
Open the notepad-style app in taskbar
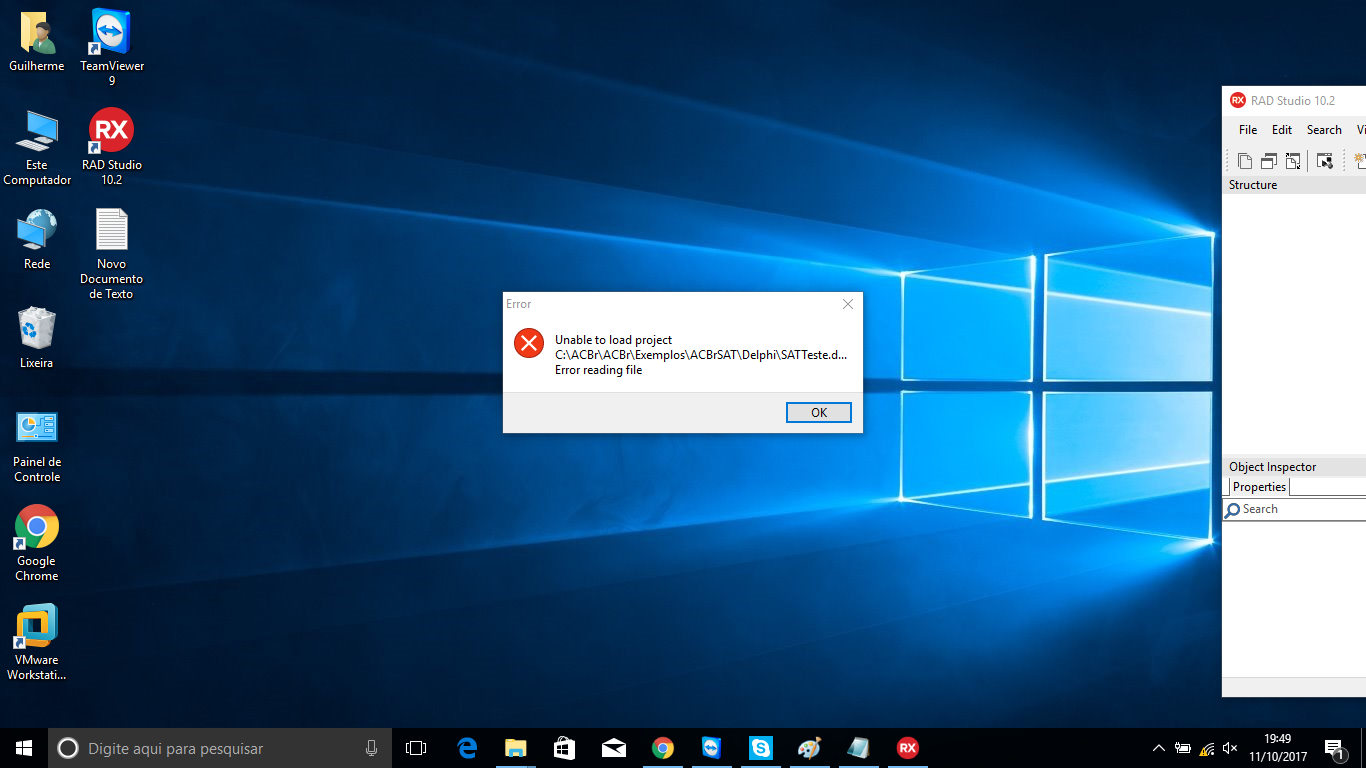coord(858,748)
